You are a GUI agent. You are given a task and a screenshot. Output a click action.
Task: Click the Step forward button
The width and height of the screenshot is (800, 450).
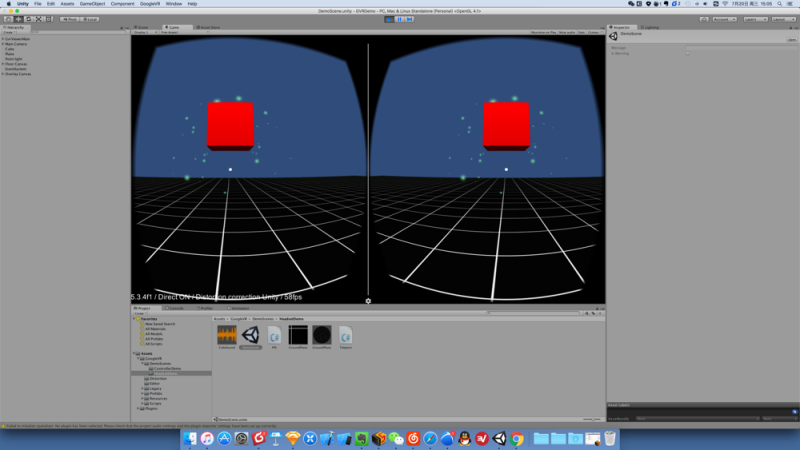410,19
